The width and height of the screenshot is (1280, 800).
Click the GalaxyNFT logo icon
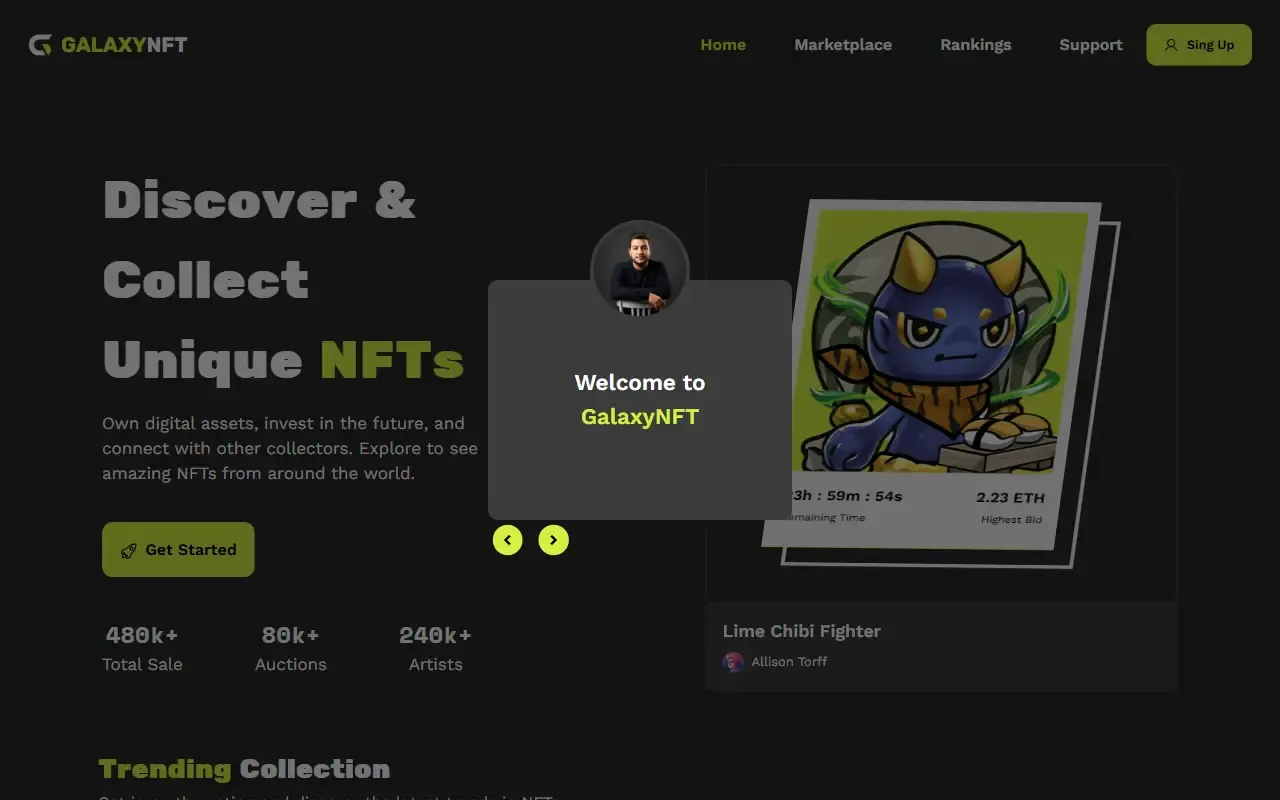pyautogui.click(x=40, y=45)
